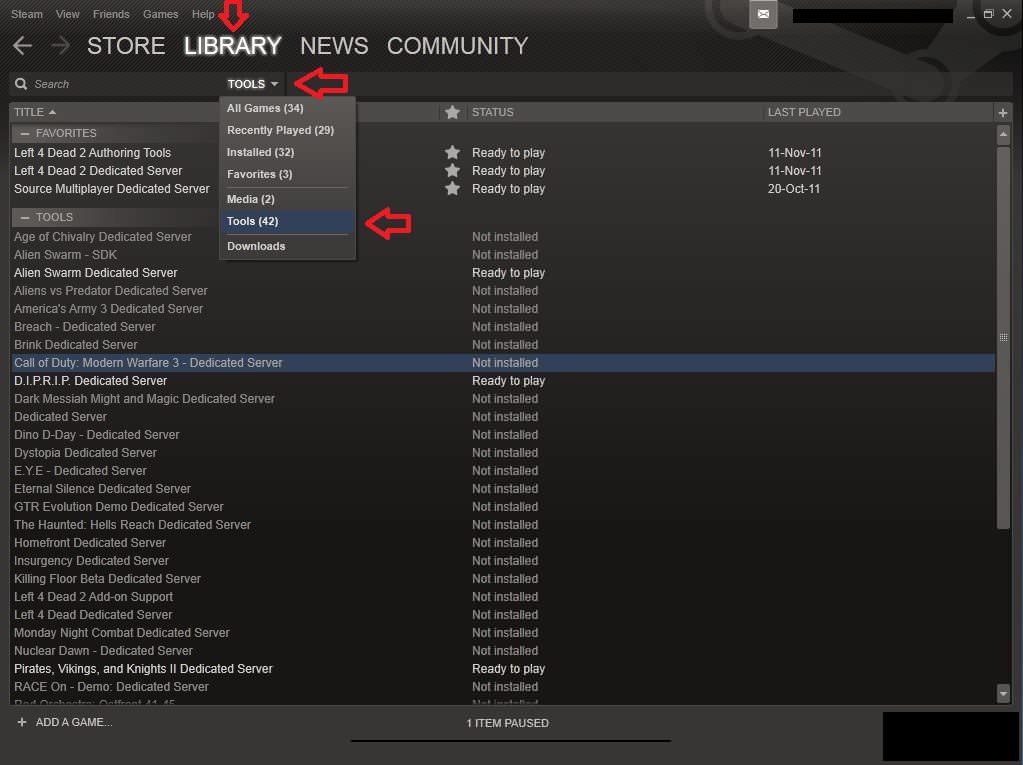The width and height of the screenshot is (1023, 765).
Task: Select Killing Floor Beta Dedicated Server
Action: (107, 579)
